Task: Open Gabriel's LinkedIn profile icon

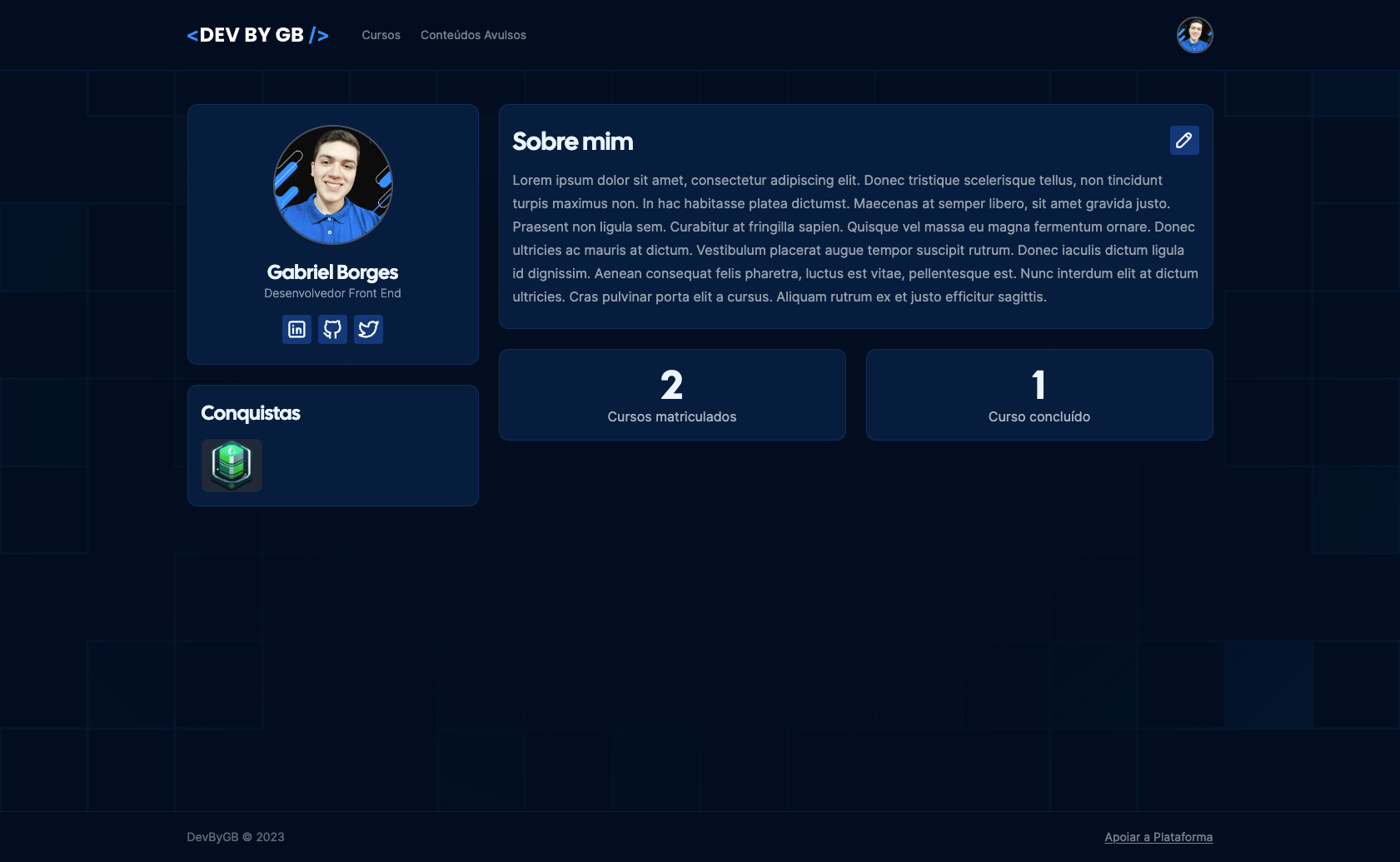Action: (296, 329)
